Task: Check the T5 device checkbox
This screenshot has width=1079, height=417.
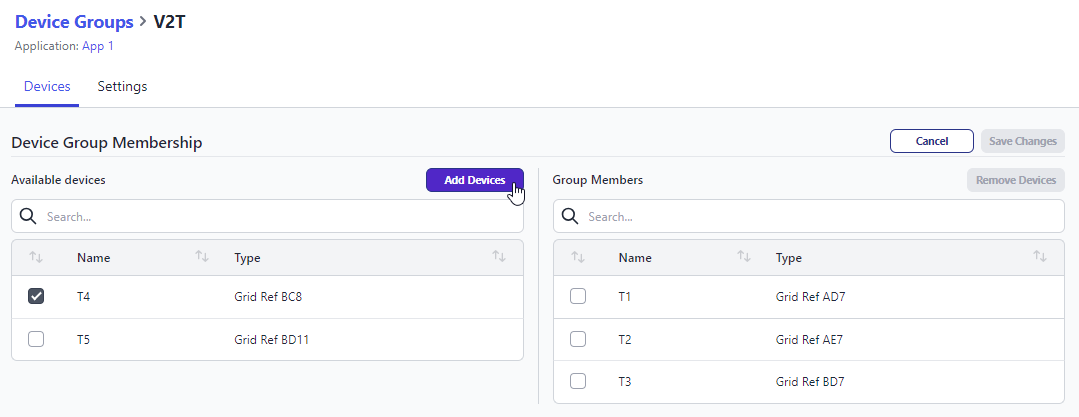Action: tap(36, 339)
